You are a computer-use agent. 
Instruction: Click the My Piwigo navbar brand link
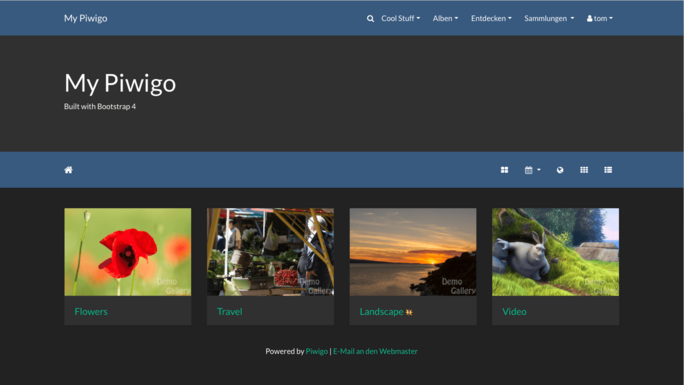[86, 18]
